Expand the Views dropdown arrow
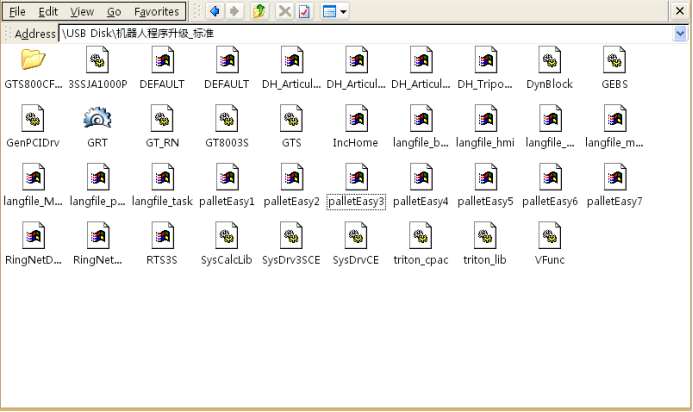 tap(343, 11)
